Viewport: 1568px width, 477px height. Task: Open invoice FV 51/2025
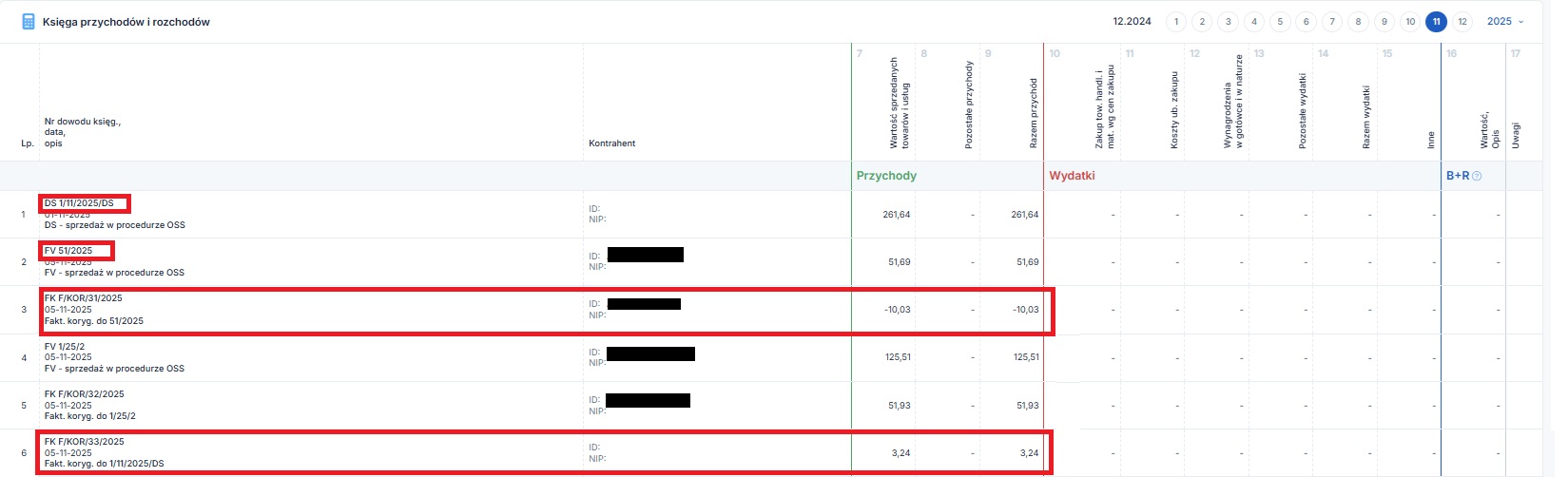[x=68, y=251]
